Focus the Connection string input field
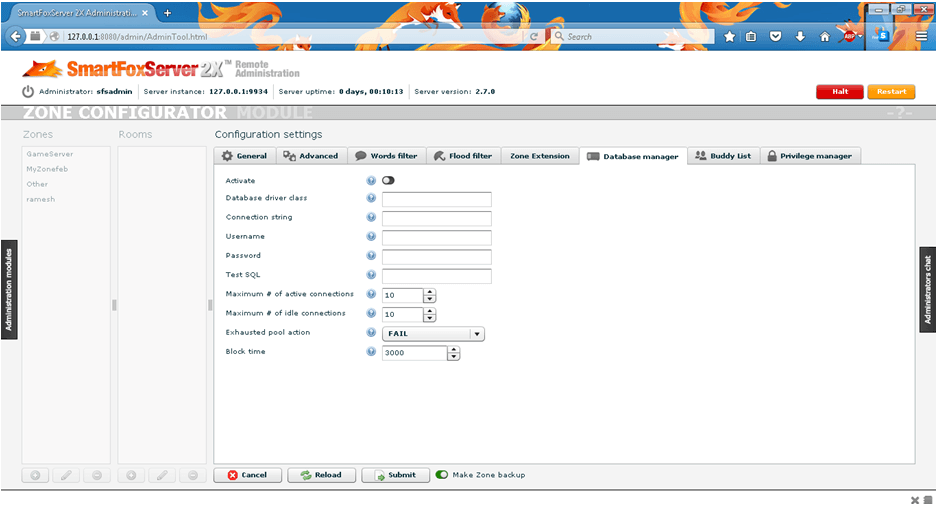The height and width of the screenshot is (509, 941). coord(437,218)
